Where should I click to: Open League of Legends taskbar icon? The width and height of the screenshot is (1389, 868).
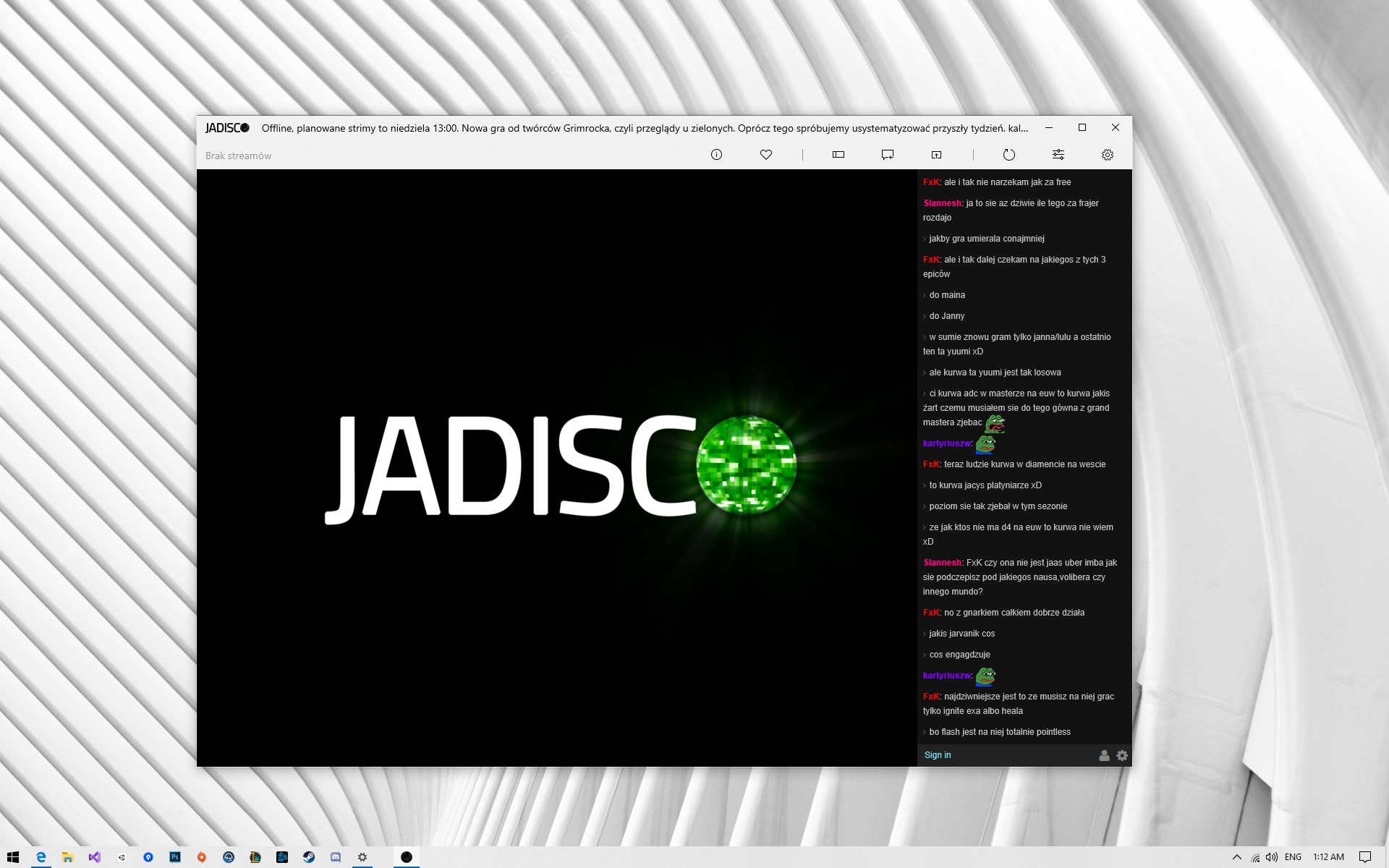pyautogui.click(x=255, y=857)
